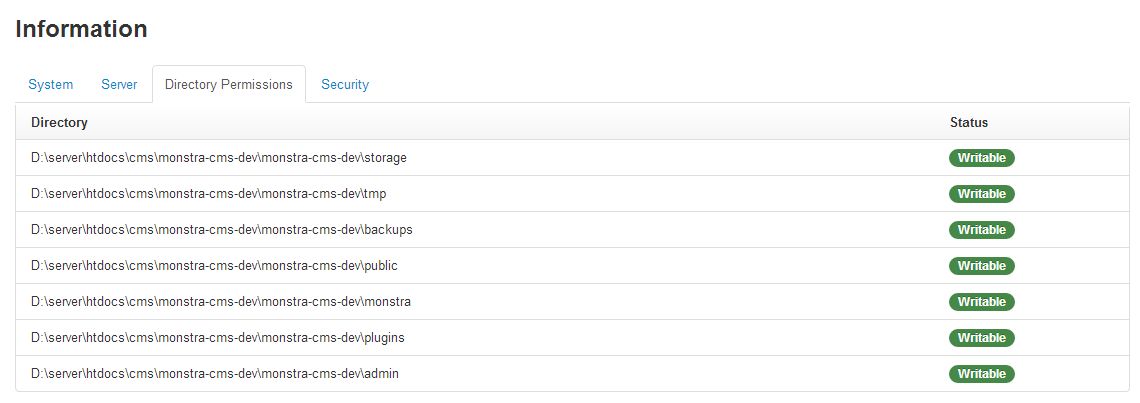Click the backups directory path
1140x403 pixels.
pos(222,230)
